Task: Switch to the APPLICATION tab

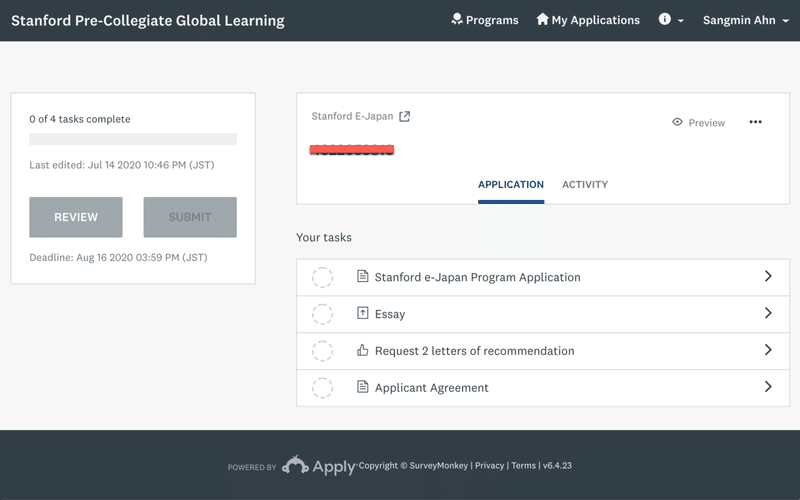Action: pos(511,185)
